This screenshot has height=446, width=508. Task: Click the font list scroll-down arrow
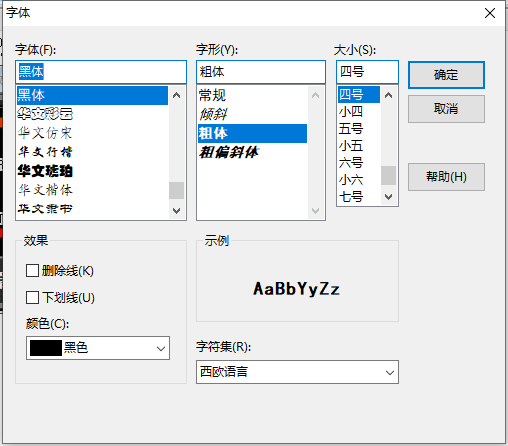(x=177, y=210)
